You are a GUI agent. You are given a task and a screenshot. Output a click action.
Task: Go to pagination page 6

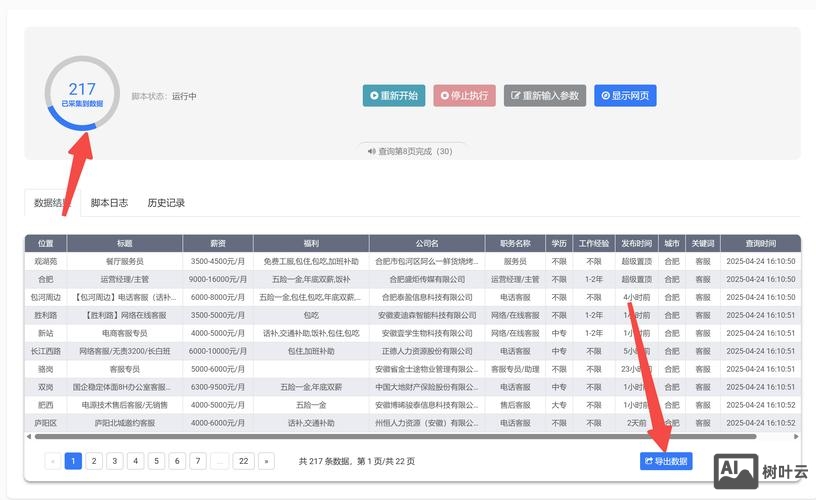click(177, 461)
